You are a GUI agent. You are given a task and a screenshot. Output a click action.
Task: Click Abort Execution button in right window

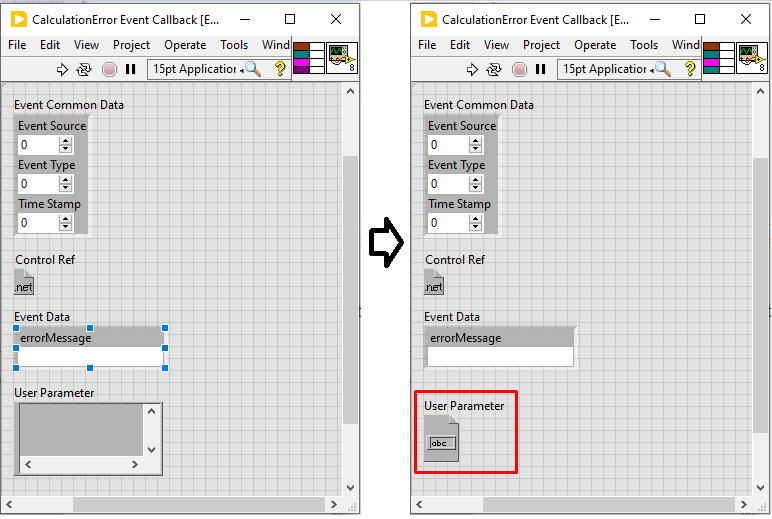pyautogui.click(x=519, y=69)
